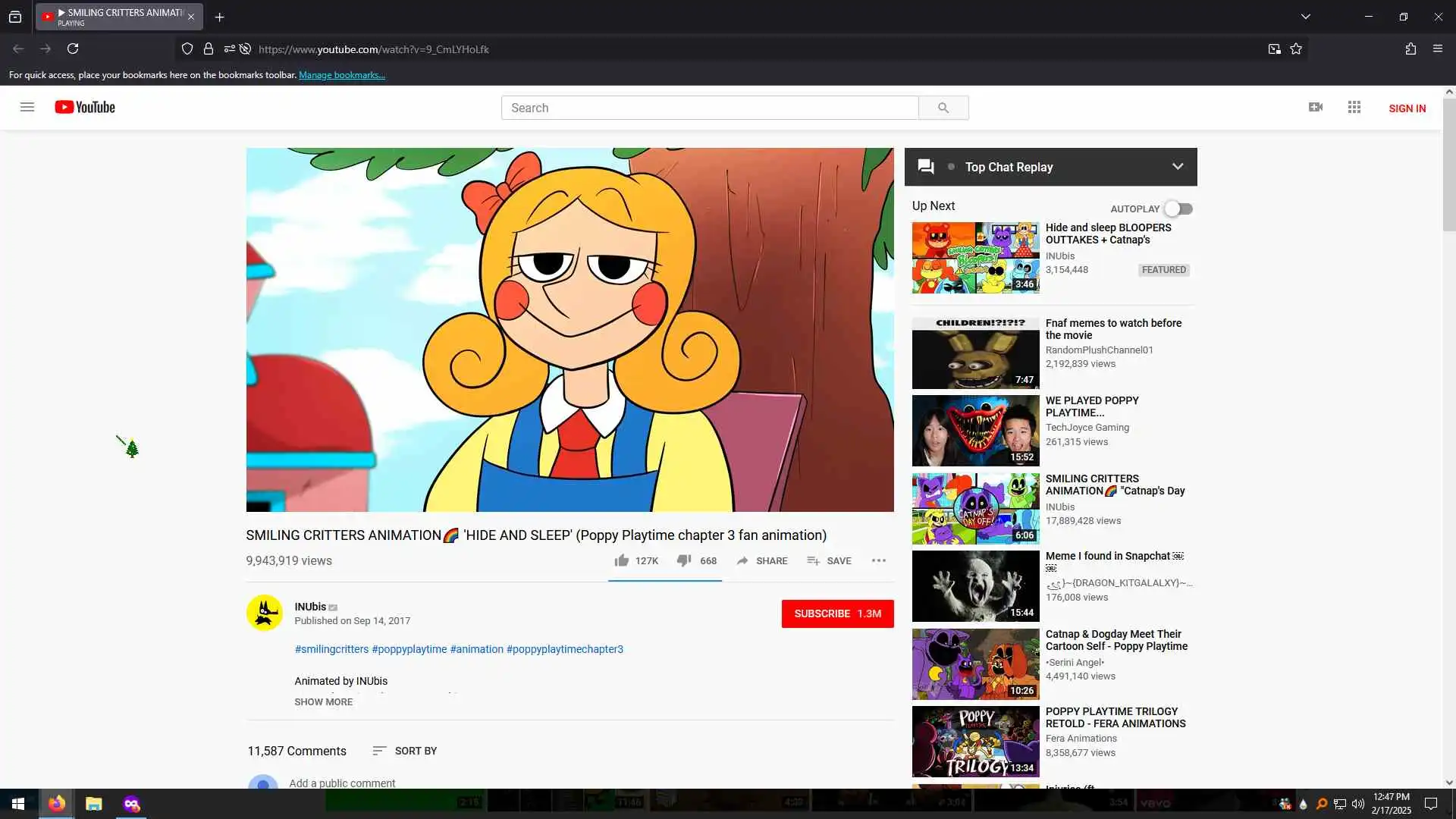This screenshot has width=1456, height=819.
Task: Like the video with thumbs up
Action: point(622,560)
